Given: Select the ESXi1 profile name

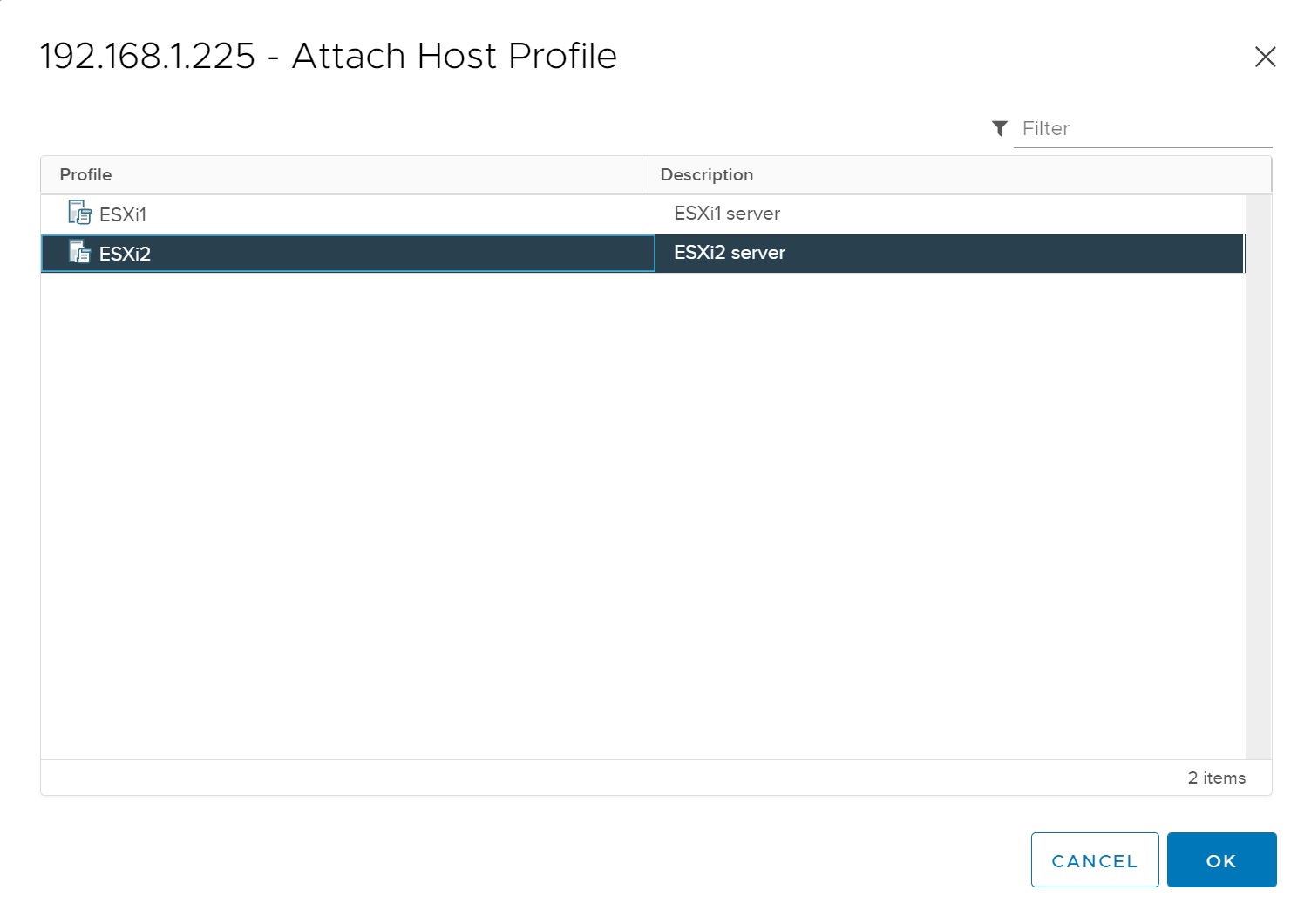Looking at the screenshot, I should point(123,214).
